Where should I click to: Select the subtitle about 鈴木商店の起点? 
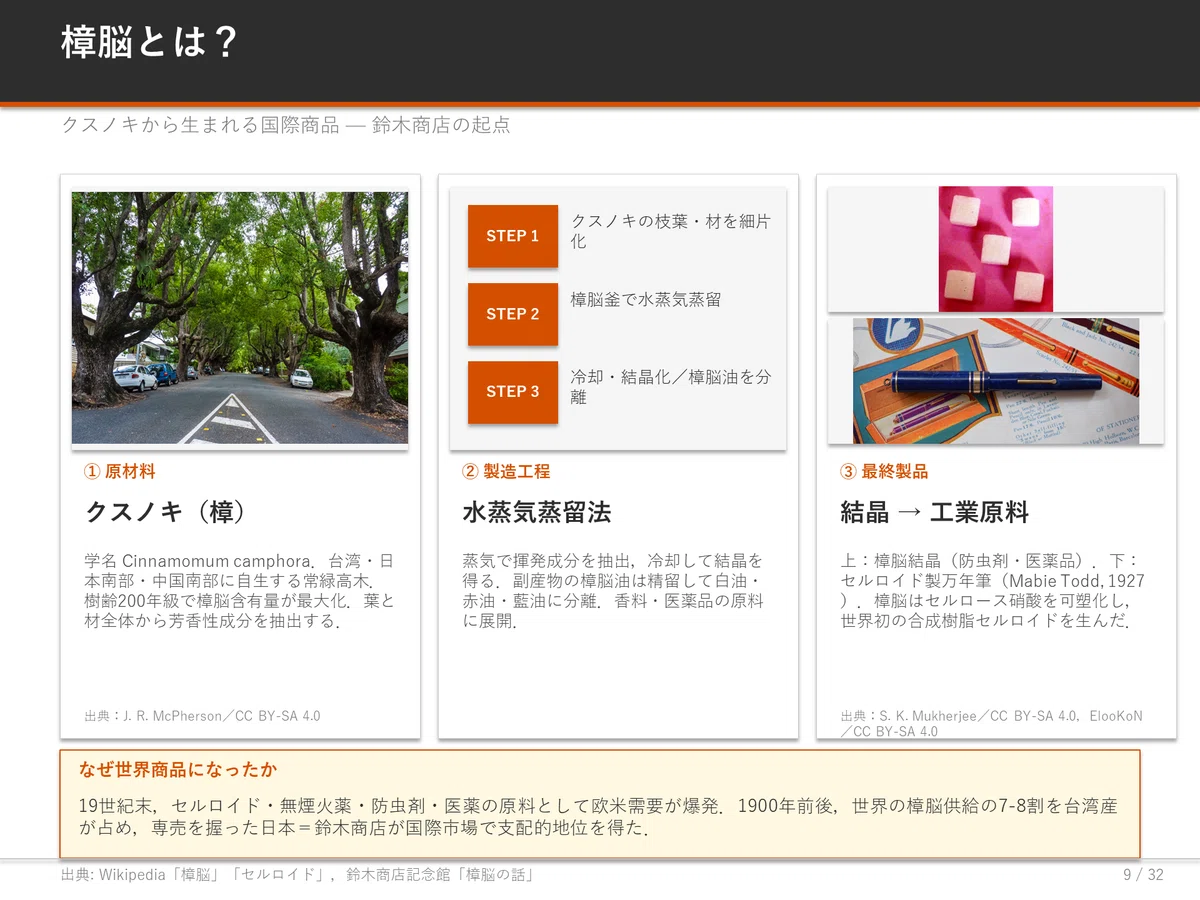tap(286, 126)
